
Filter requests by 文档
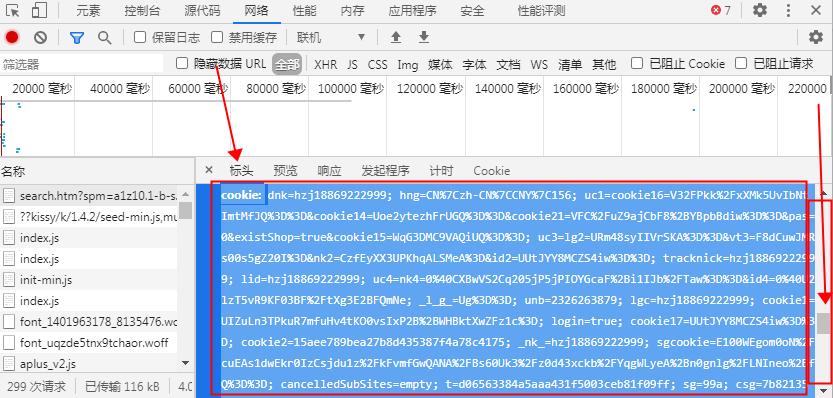(x=508, y=65)
